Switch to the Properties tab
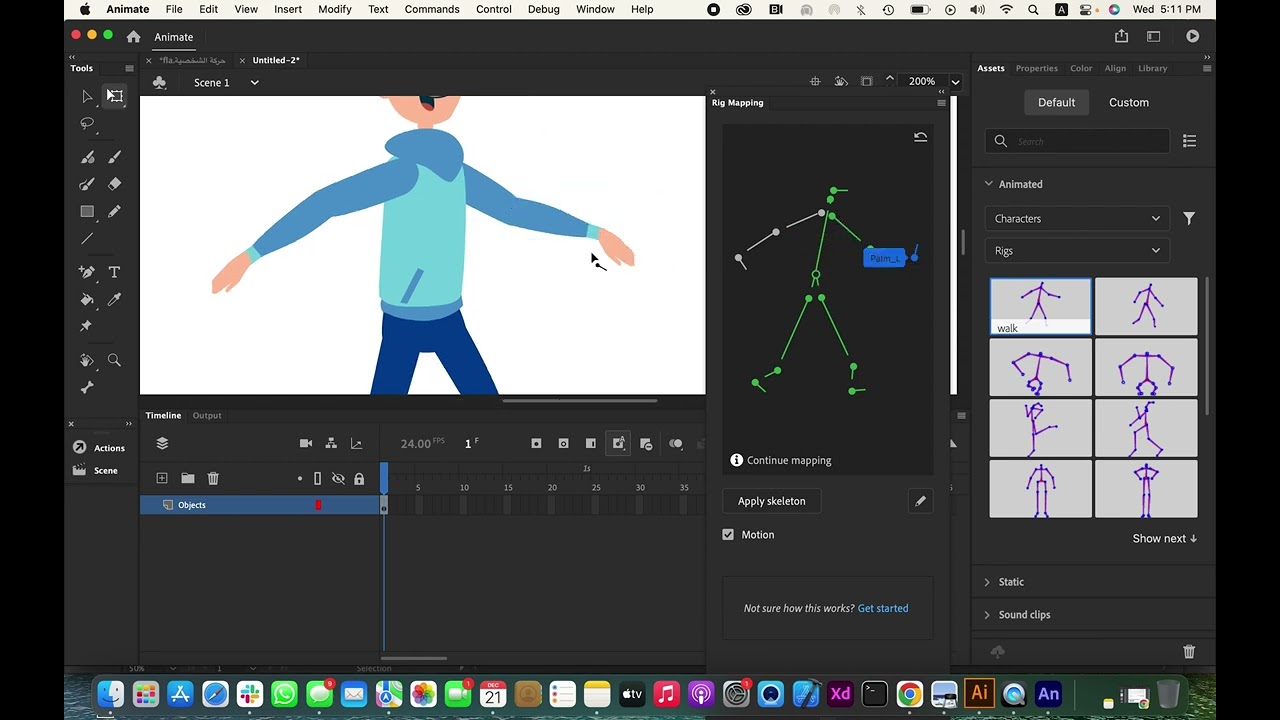 coord(1036,68)
